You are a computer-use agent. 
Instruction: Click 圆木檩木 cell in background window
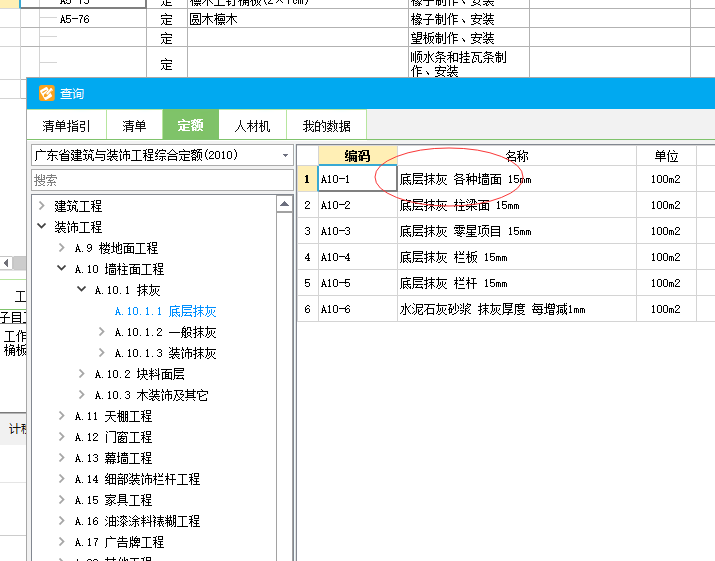coord(298,19)
